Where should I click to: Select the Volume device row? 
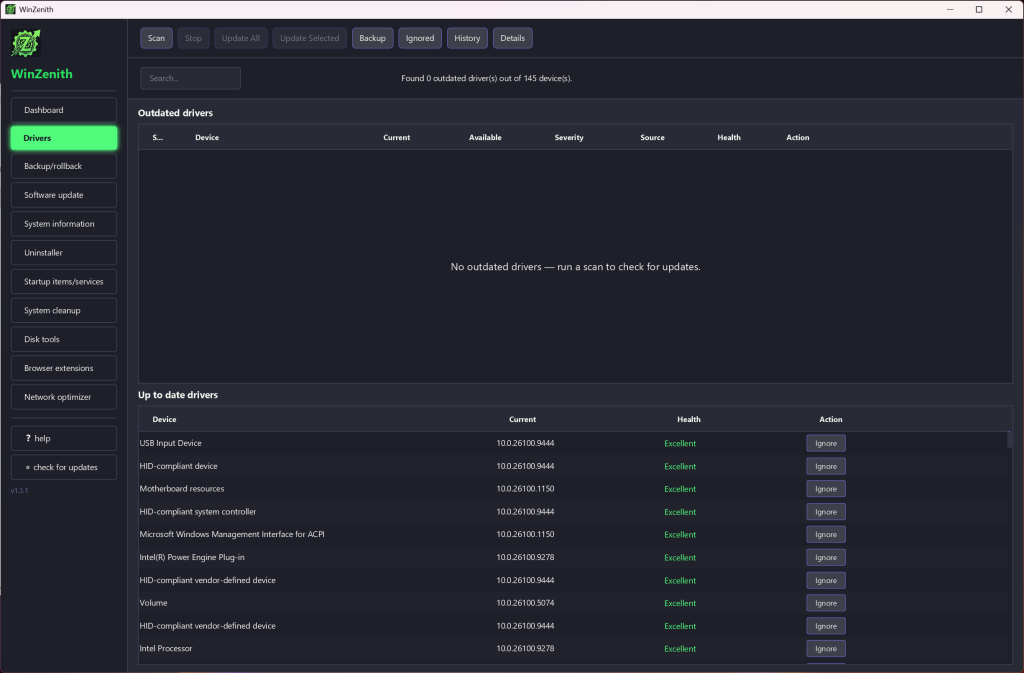573,603
